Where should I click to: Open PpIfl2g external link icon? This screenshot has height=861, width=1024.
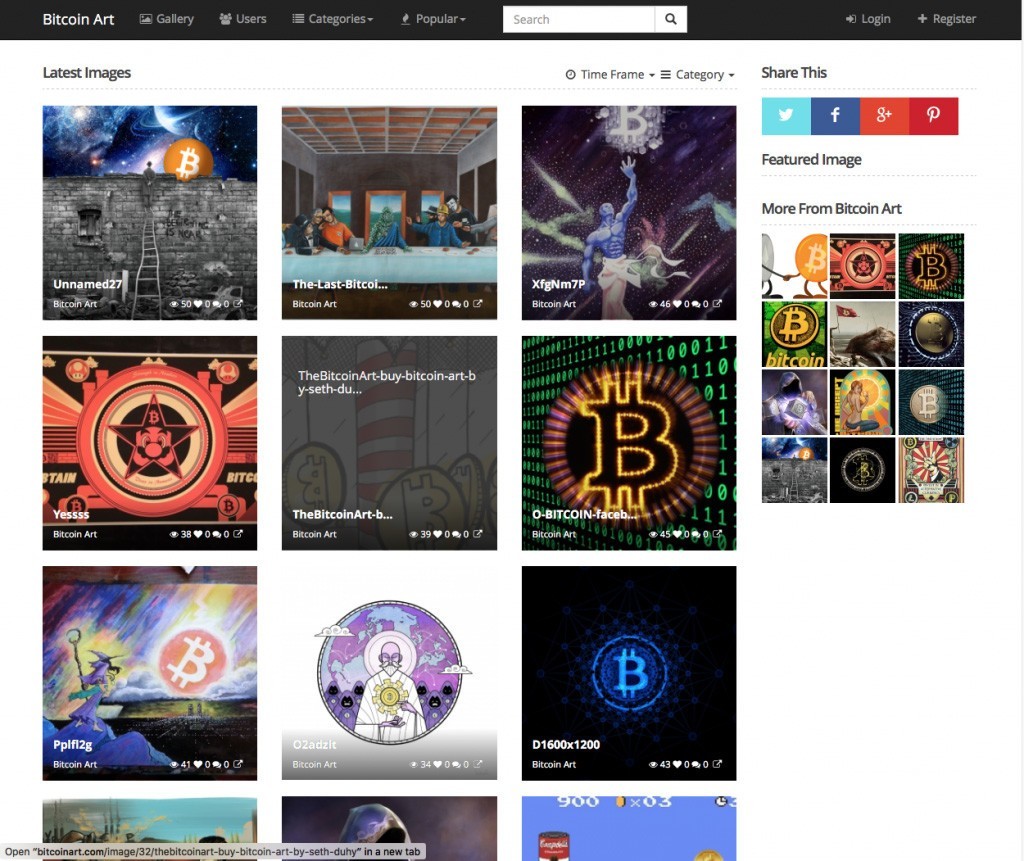(238, 764)
